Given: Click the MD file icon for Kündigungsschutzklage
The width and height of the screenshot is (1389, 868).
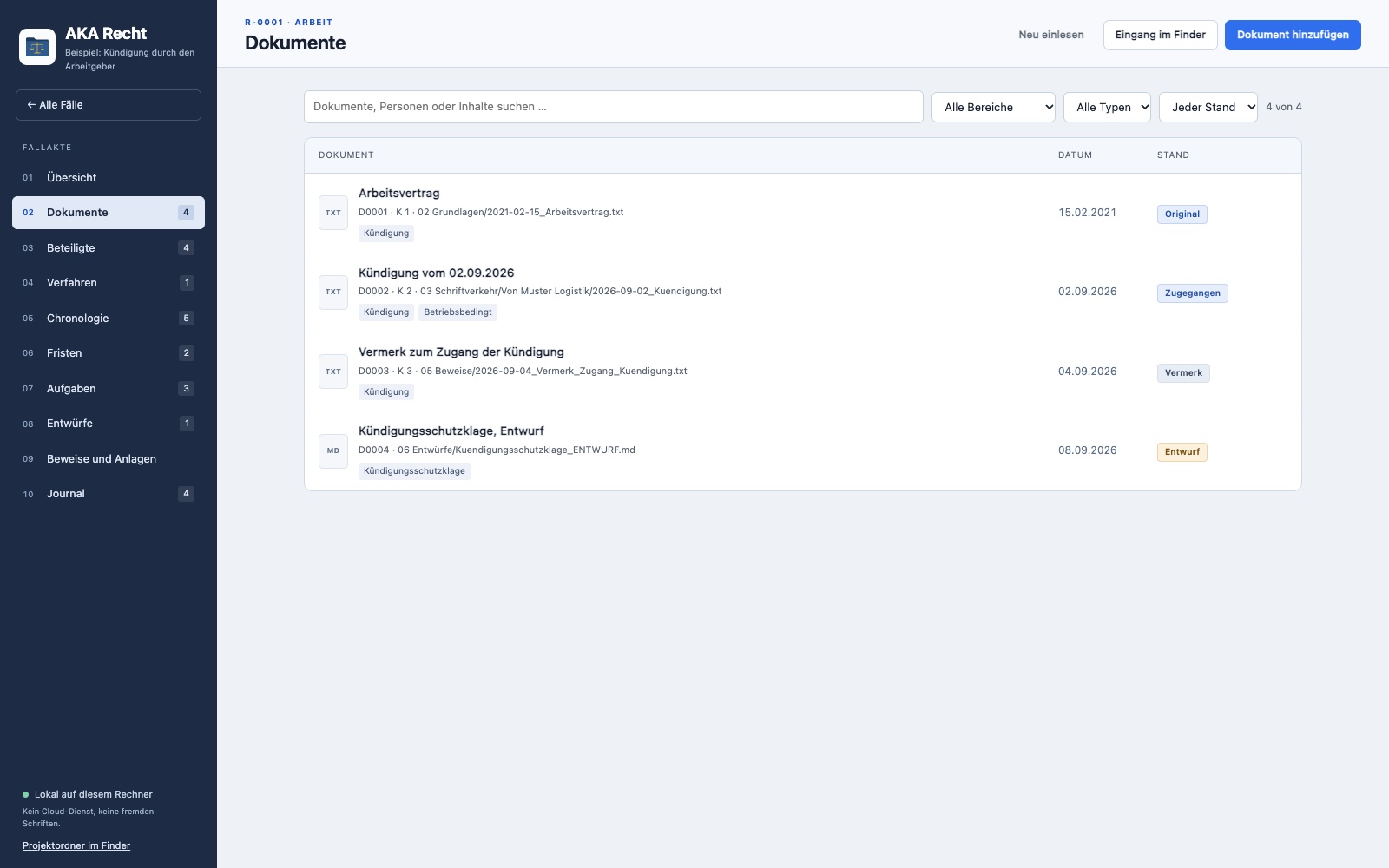Looking at the screenshot, I should click(333, 450).
